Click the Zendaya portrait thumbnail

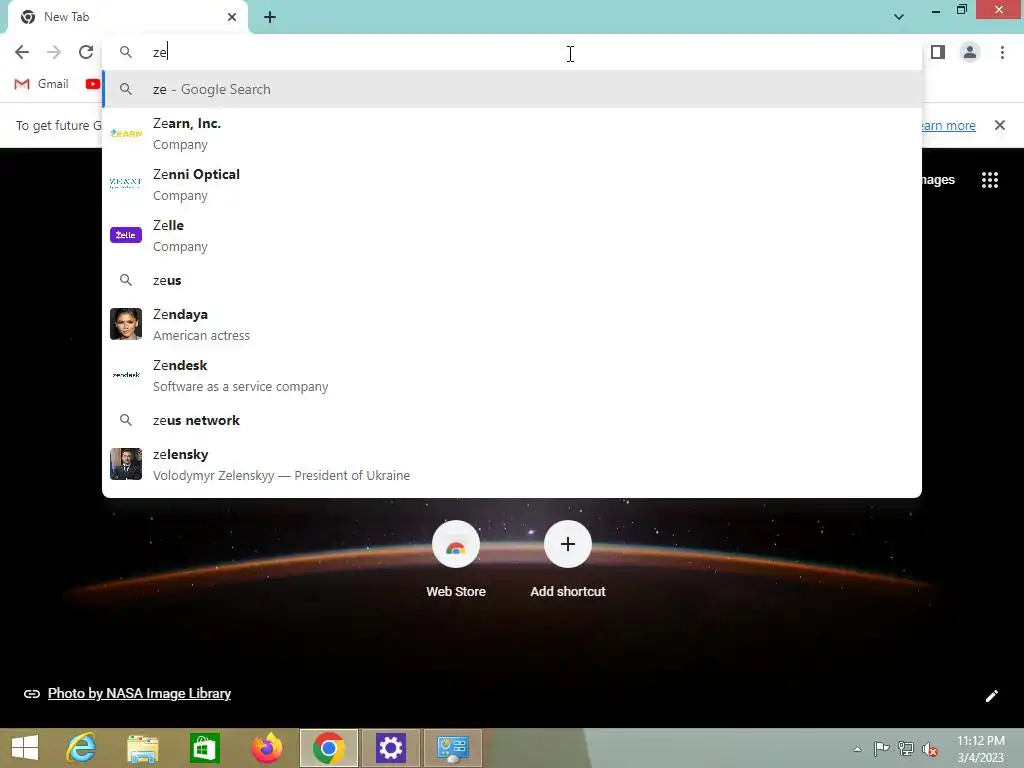click(x=126, y=324)
